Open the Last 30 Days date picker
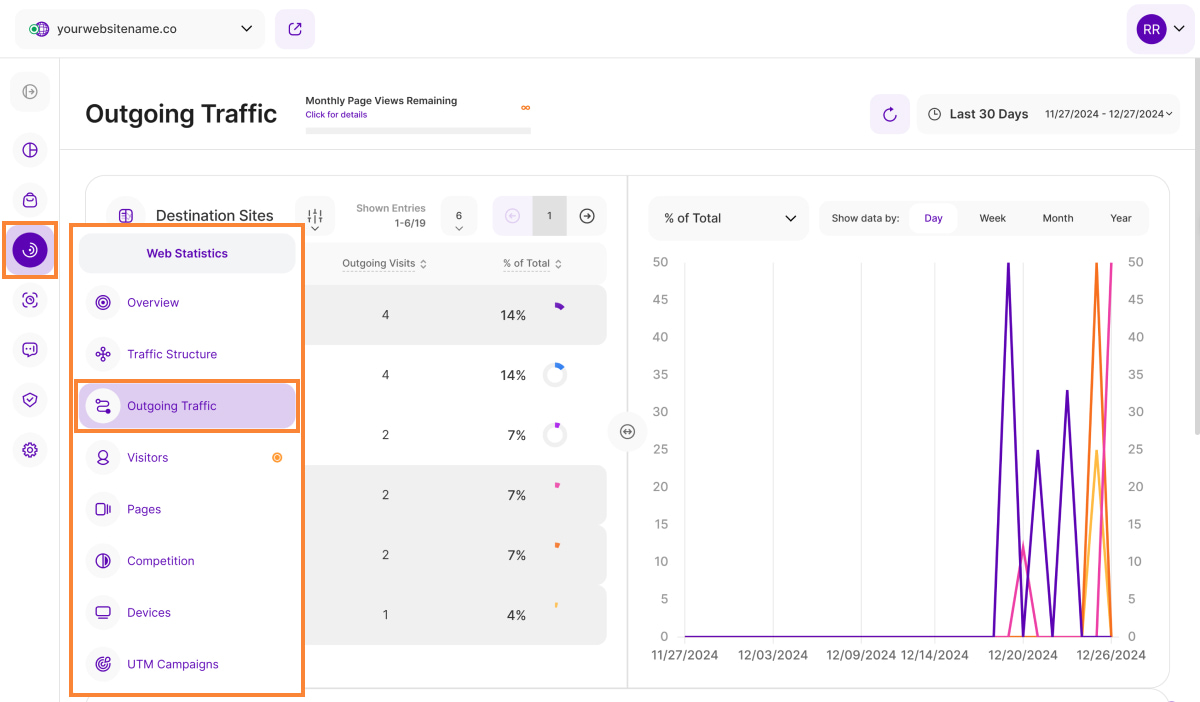This screenshot has height=702, width=1200. coord(1047,114)
